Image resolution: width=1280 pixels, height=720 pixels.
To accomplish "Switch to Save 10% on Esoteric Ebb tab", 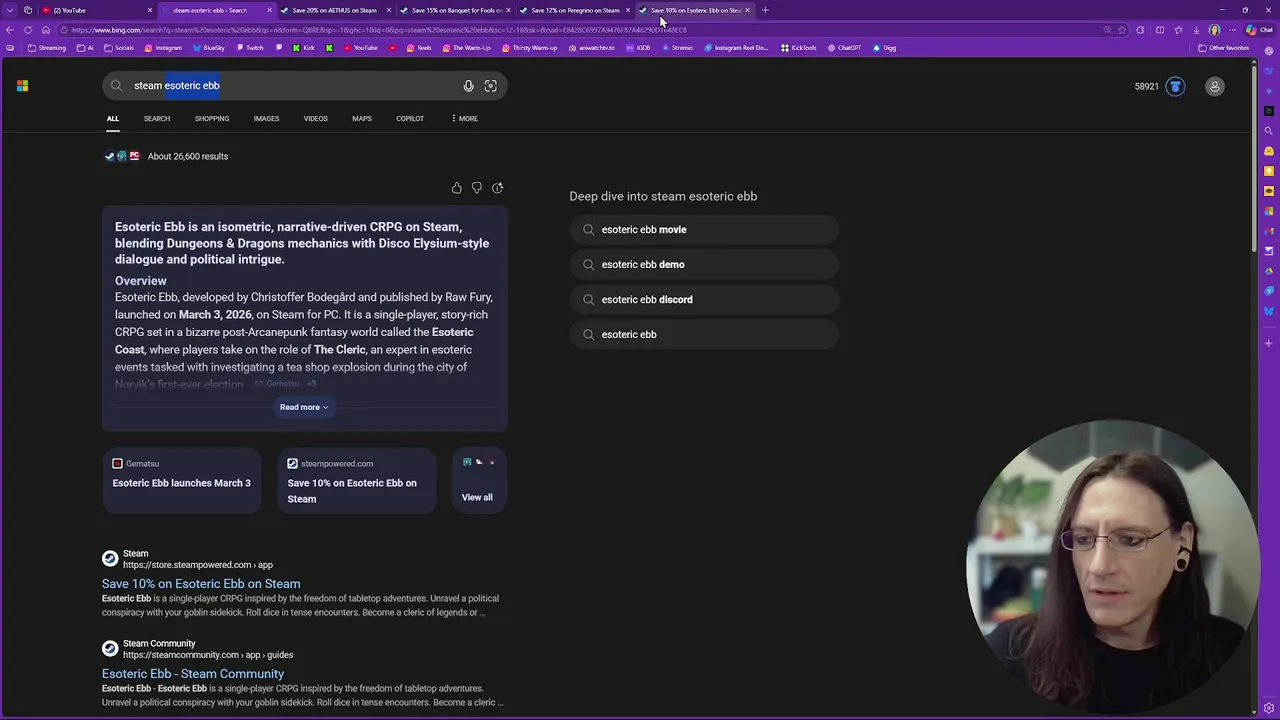I will [694, 10].
